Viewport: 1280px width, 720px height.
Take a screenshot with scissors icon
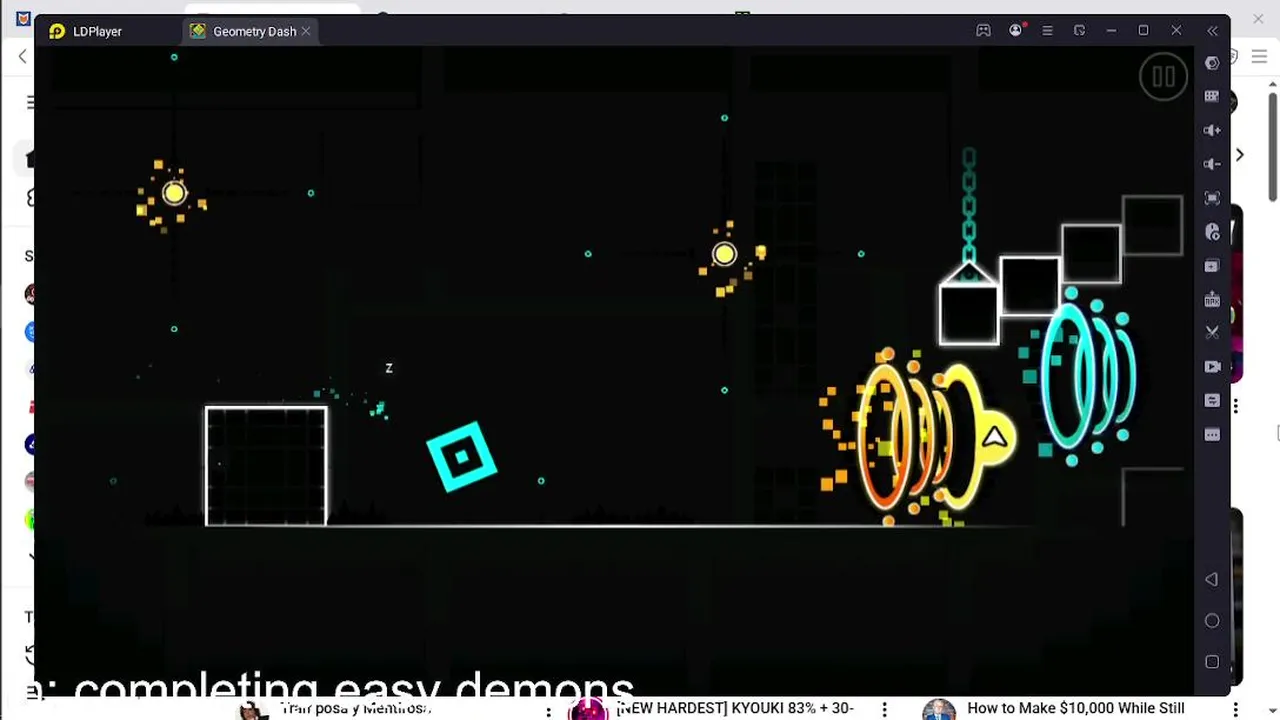[x=1213, y=332]
